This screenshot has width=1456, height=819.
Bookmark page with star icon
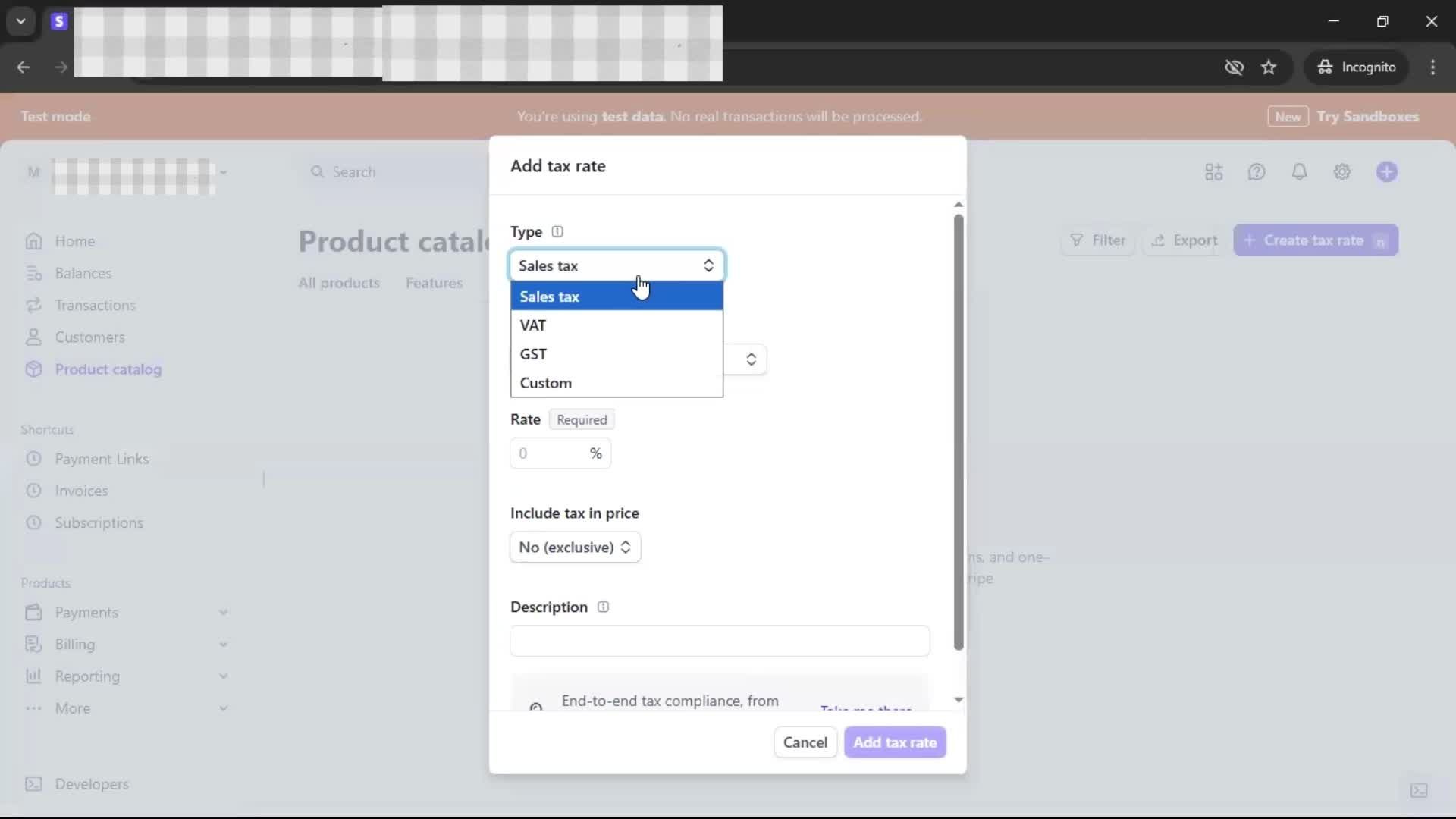coord(1269,67)
